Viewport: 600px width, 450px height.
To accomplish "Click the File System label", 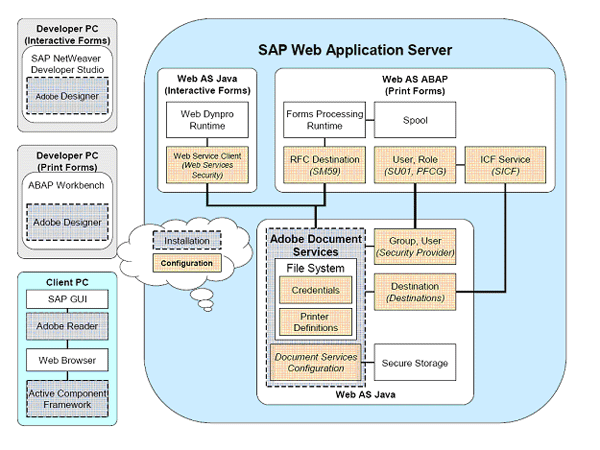I will 315,268.
